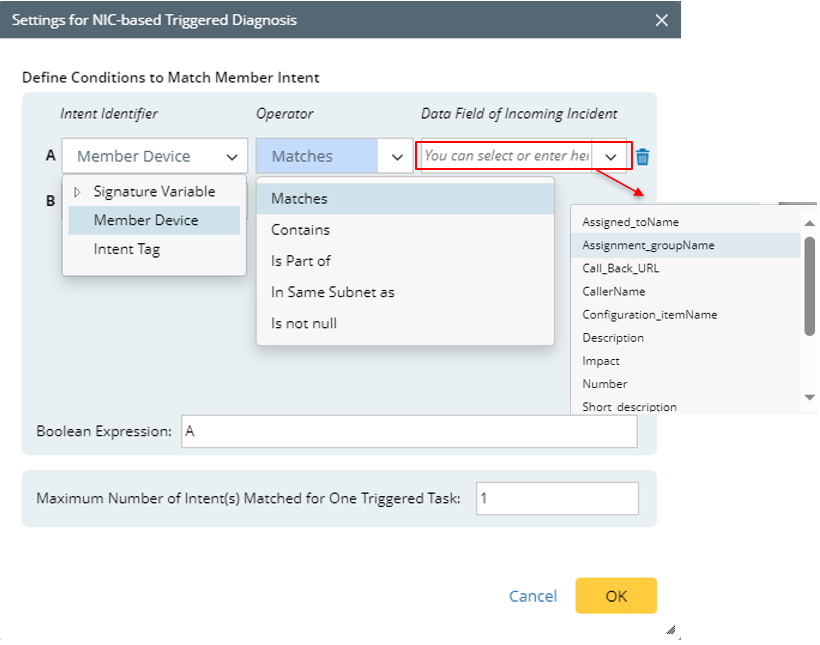Choose Member Device in identifier list

click(145, 220)
